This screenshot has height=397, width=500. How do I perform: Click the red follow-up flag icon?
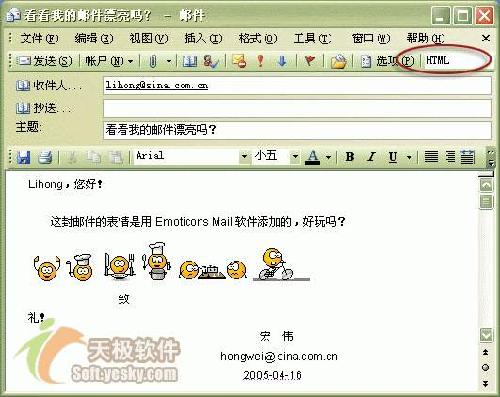coord(310,61)
